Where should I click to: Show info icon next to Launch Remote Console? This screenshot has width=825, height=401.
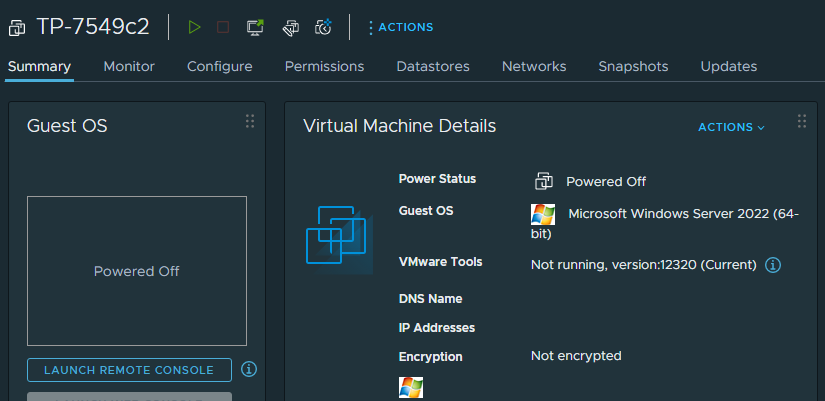click(249, 369)
